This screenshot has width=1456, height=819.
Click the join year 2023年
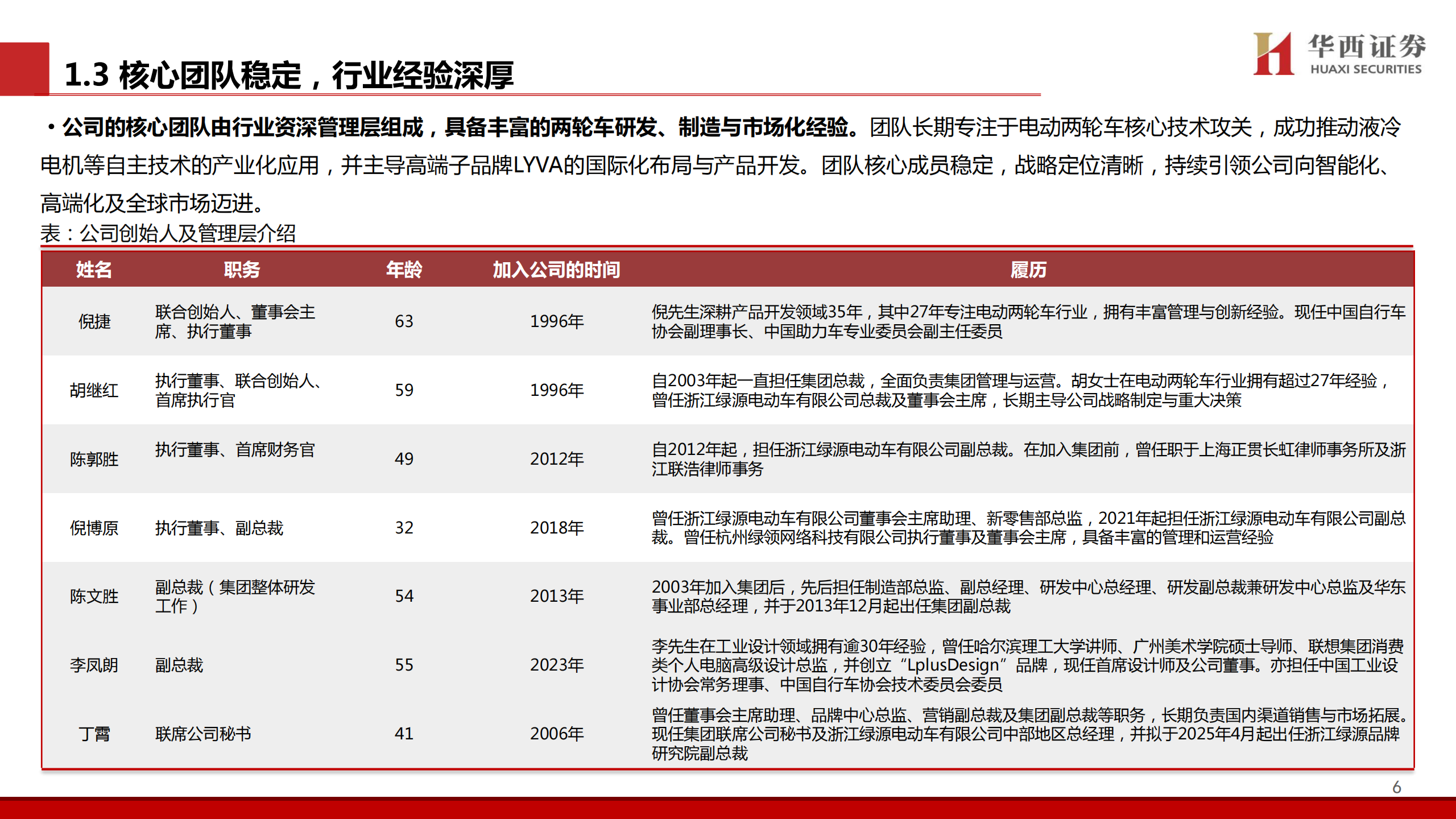(x=557, y=665)
